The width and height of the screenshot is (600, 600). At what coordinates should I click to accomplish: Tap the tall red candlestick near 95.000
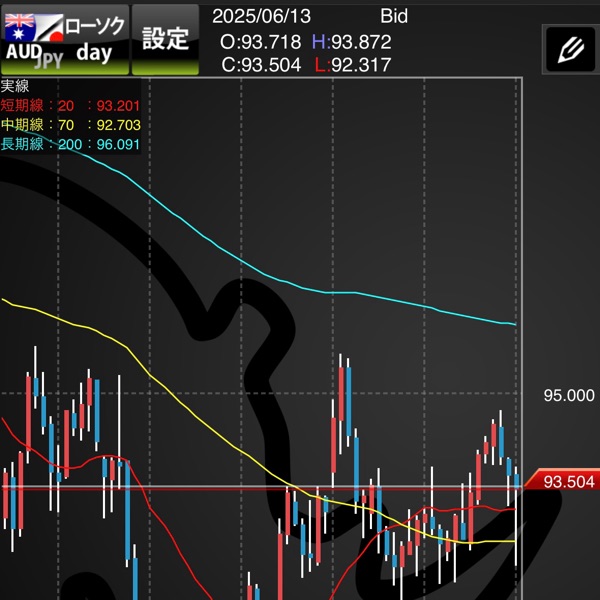click(x=341, y=394)
